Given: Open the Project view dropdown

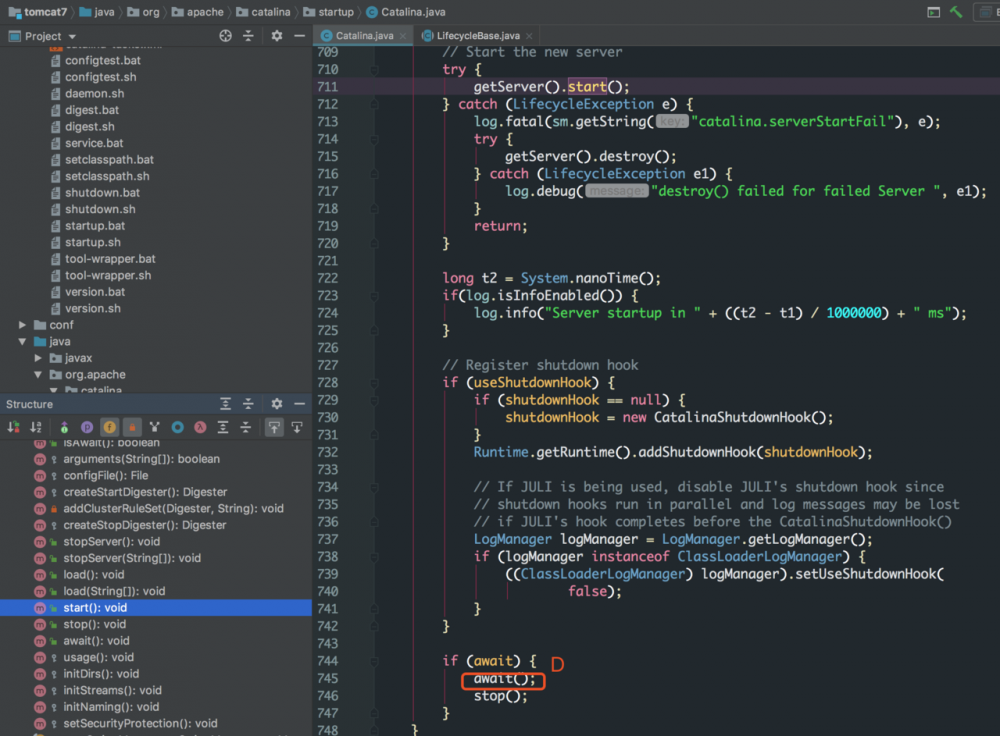Looking at the screenshot, I should [71, 36].
